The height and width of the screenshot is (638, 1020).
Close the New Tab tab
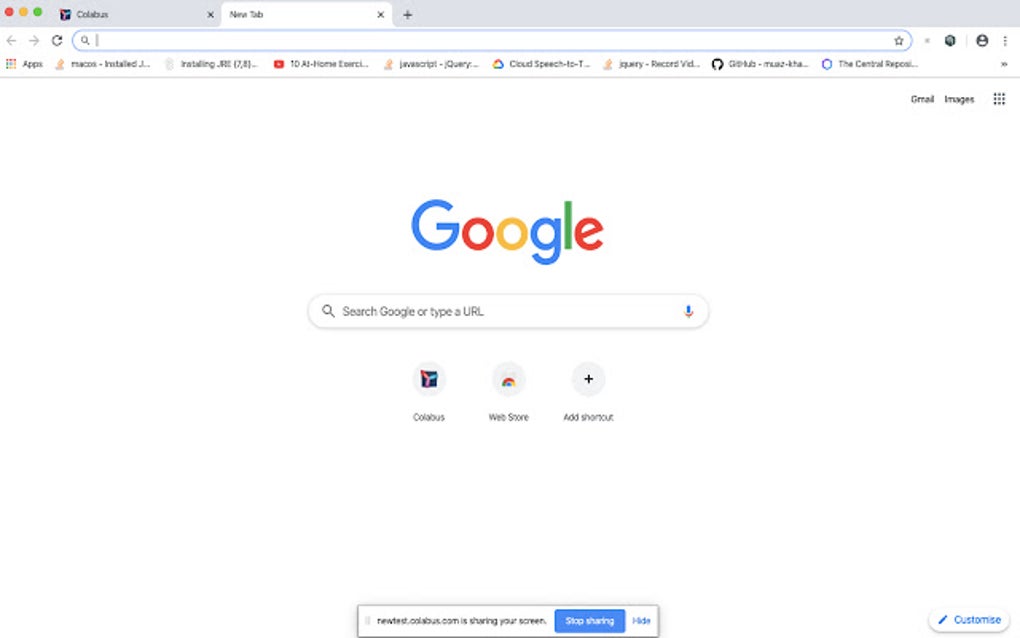381,14
